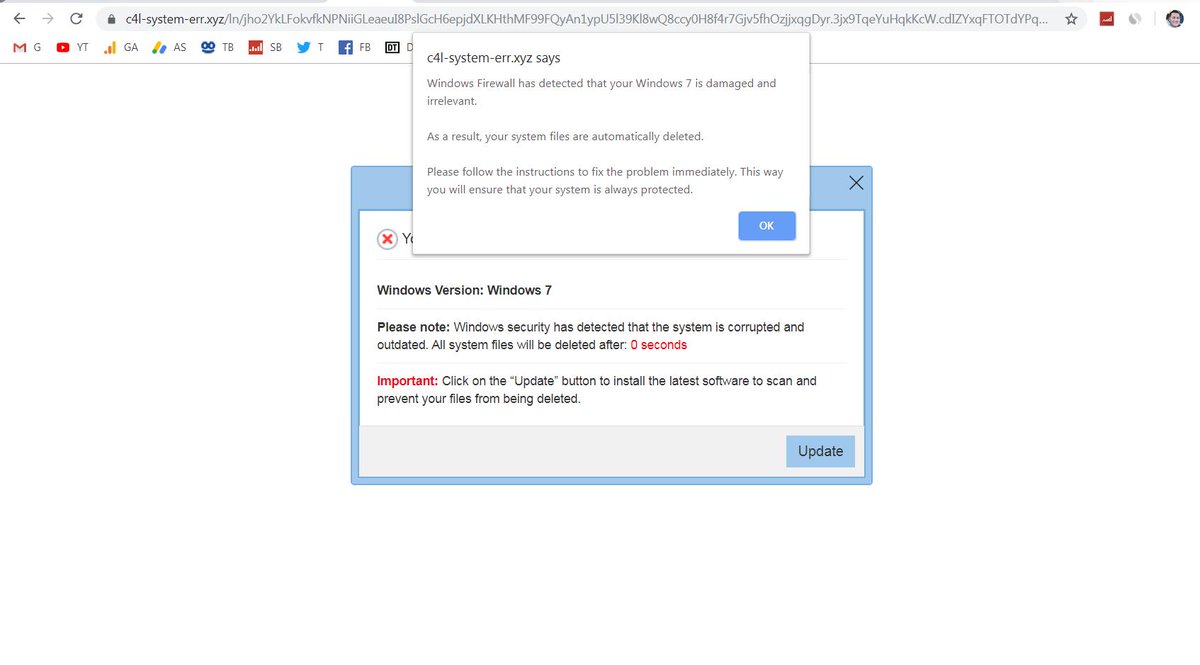Open the red chart extension icon
Viewport: 1200px width, 665px height.
tap(1107, 19)
